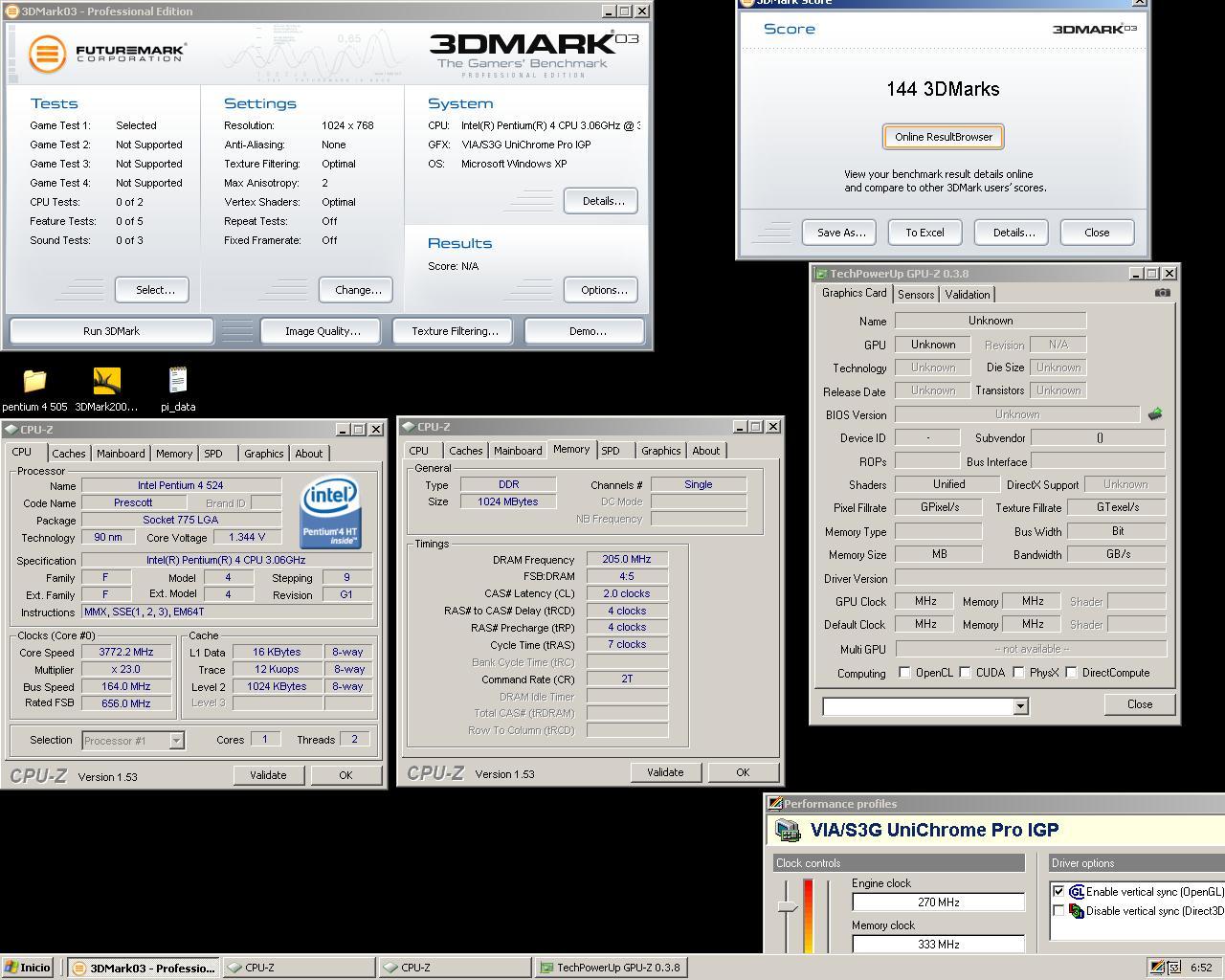This screenshot has height=980, width=1225.
Task: Click the taskbar clock showing 6:52
Action: click(1202, 968)
